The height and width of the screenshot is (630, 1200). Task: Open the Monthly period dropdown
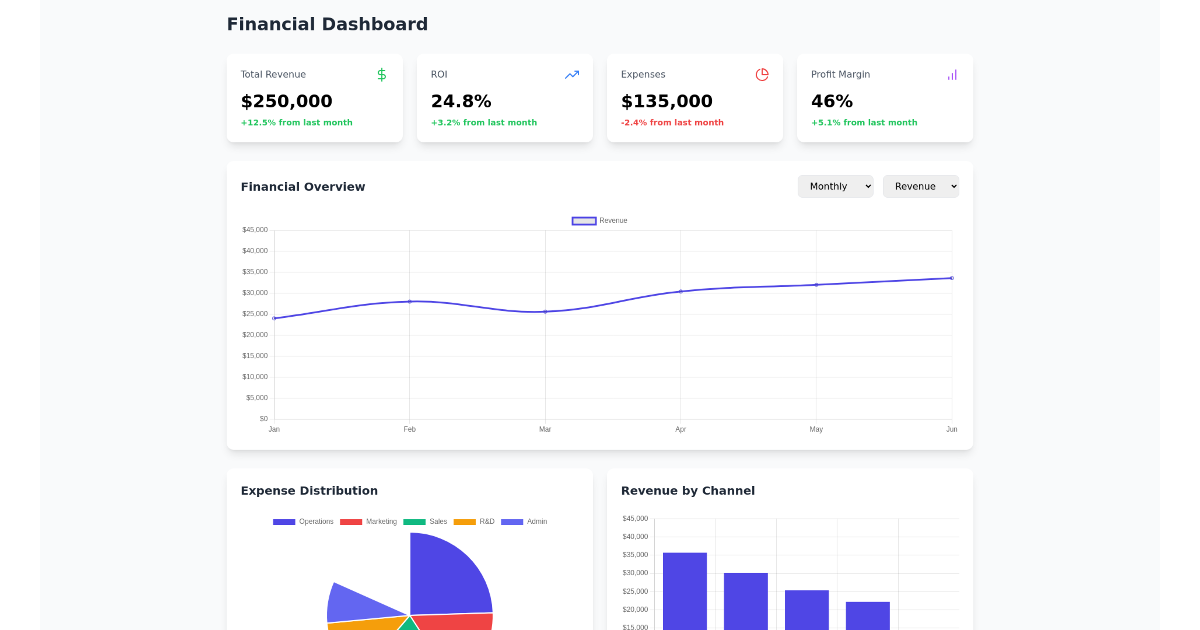click(x=835, y=187)
